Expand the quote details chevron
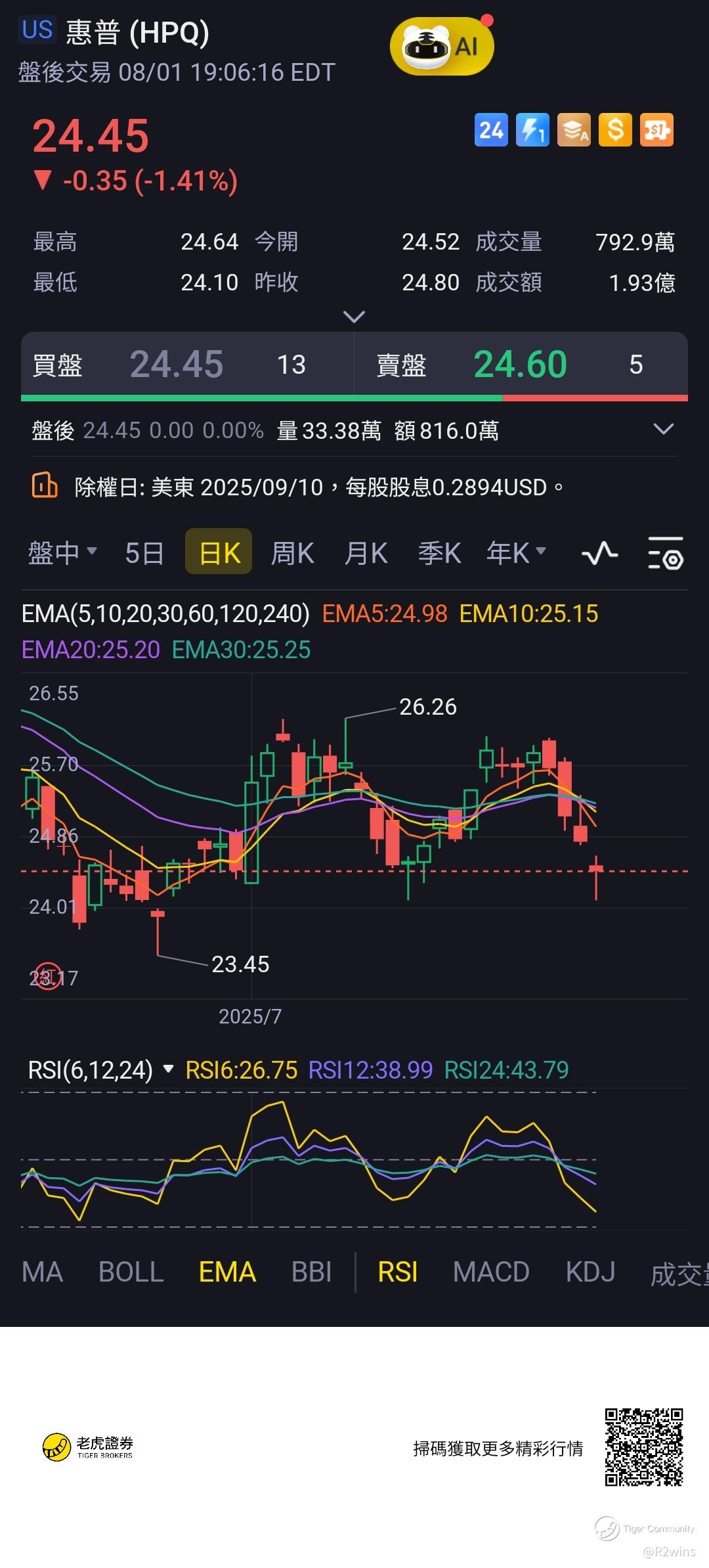This screenshot has height=1568, width=709. coord(354,317)
